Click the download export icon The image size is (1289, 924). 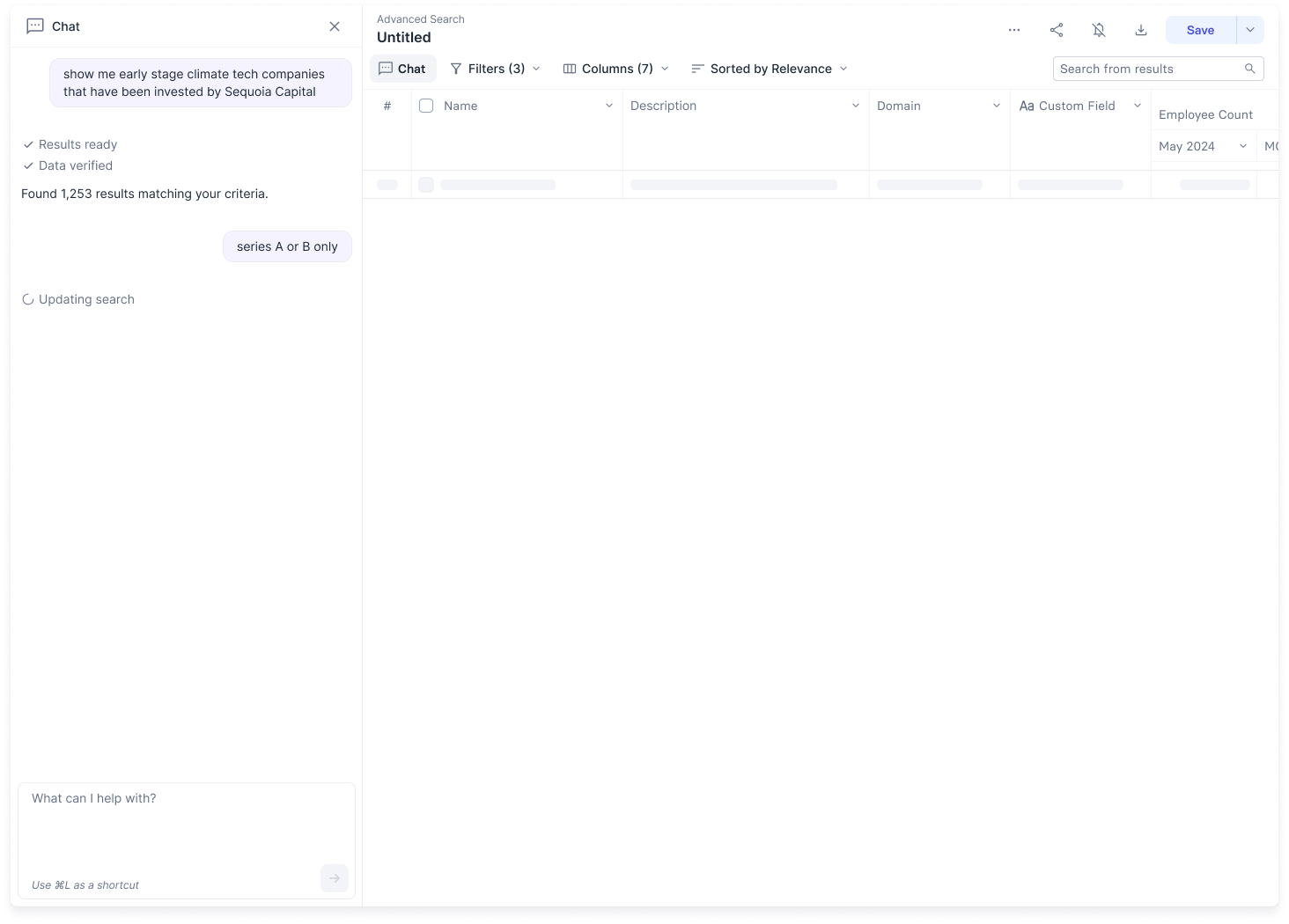[x=1141, y=30]
